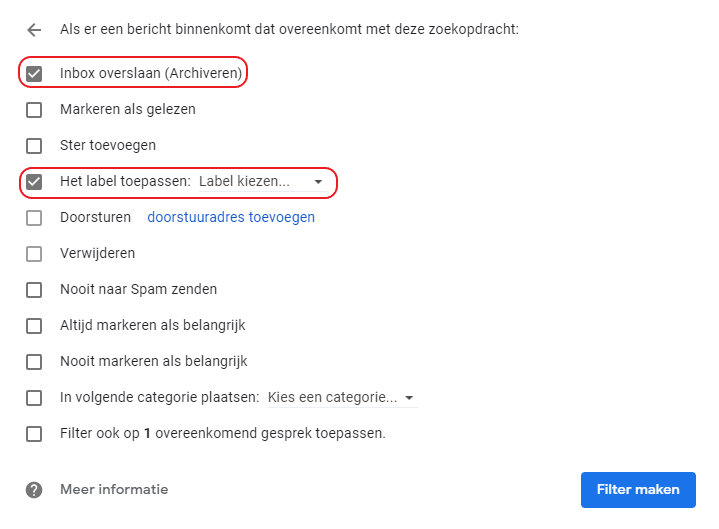This screenshot has width=719, height=529.
Task: Check the Doorsturen checkbox
Action: [x=35, y=218]
